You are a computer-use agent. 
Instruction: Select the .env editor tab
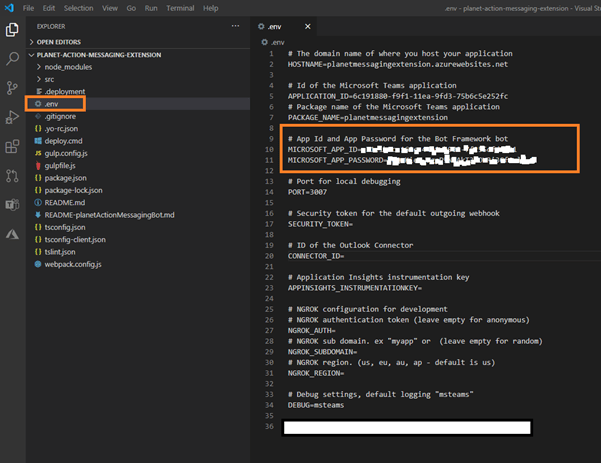point(274,25)
